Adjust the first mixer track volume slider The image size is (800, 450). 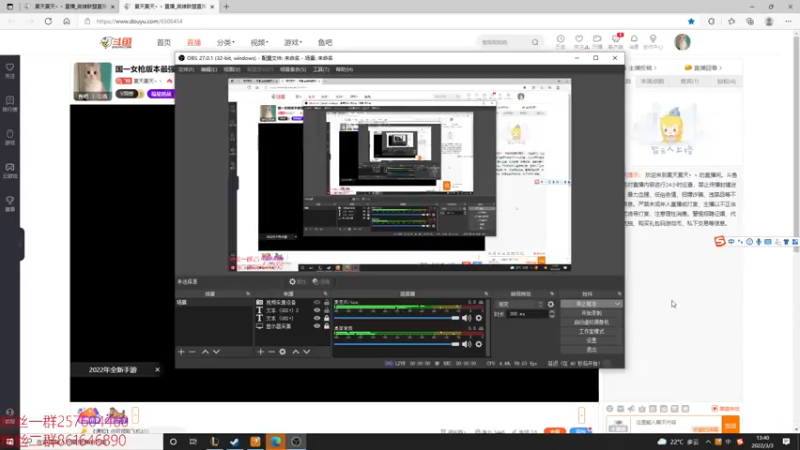[397, 318]
